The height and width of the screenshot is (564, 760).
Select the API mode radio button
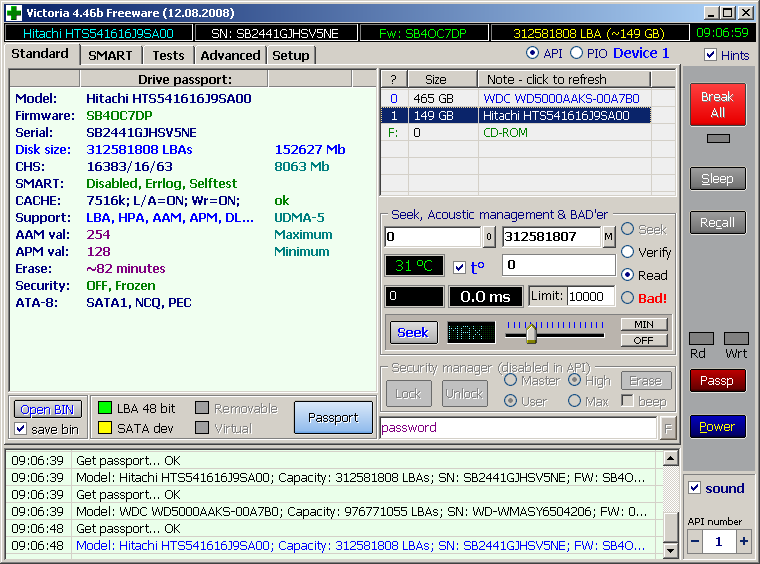pyautogui.click(x=532, y=53)
